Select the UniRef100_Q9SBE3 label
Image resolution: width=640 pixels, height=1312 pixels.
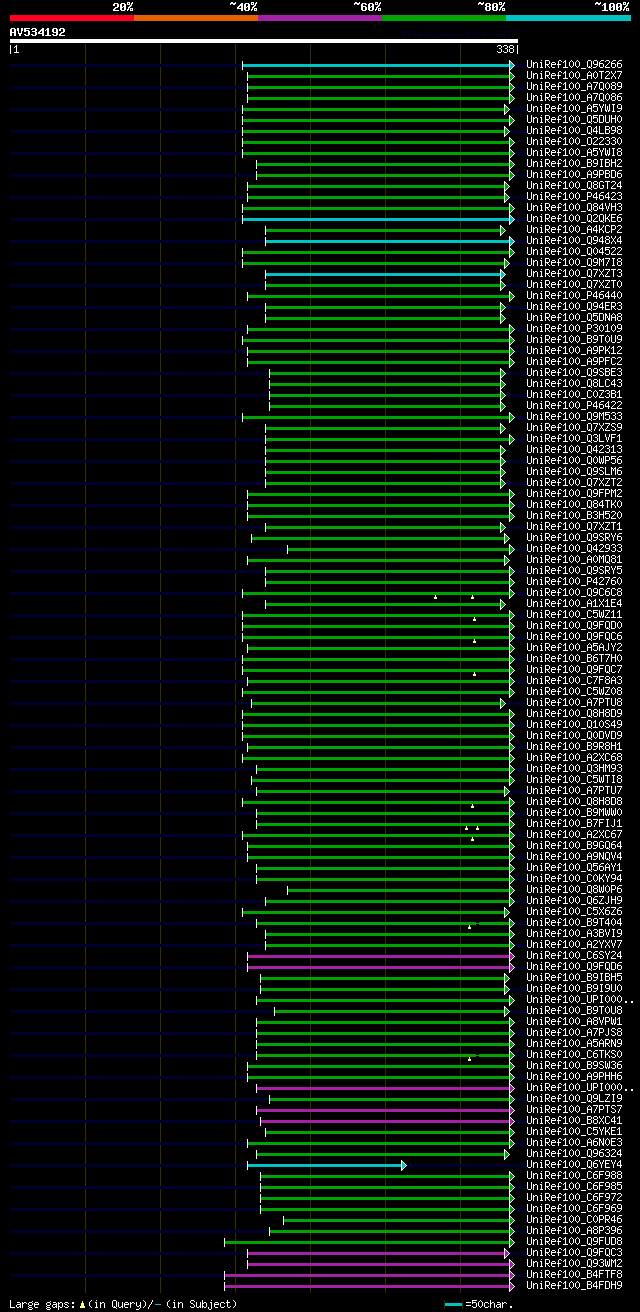574,373
